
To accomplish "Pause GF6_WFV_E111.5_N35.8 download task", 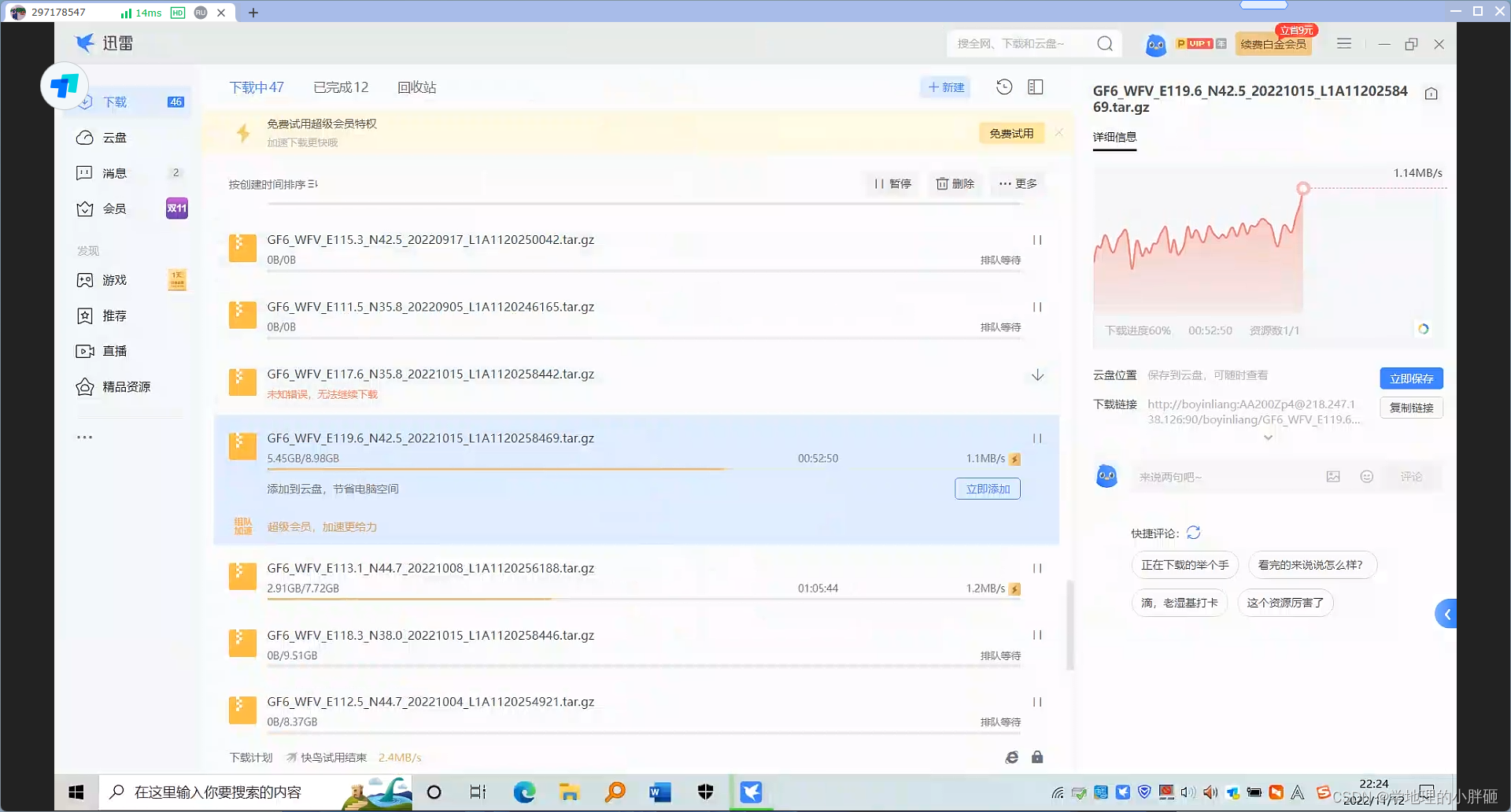I will [1037, 307].
